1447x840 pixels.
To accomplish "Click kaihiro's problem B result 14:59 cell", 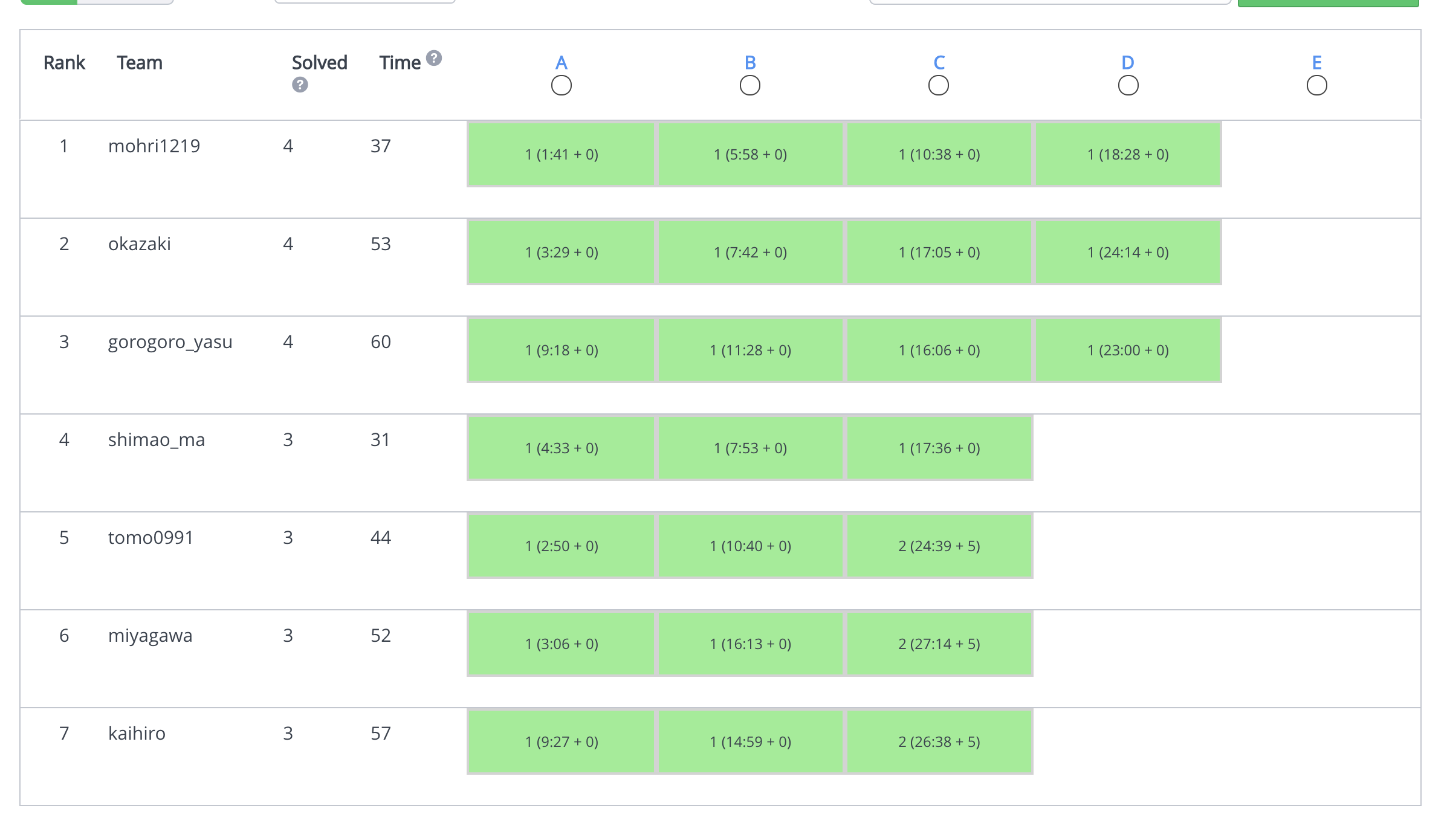I will coord(749,742).
